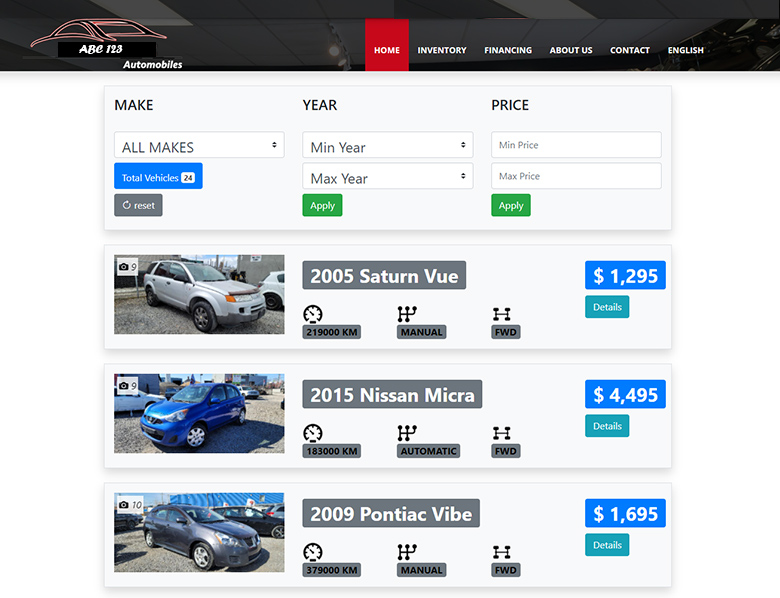View Details for the 2005 Saturn Vue
The width and height of the screenshot is (780, 598).
607,306
